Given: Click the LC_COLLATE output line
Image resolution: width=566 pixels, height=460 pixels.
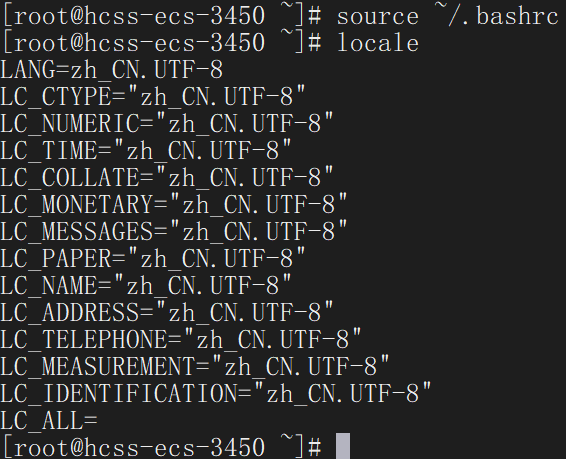Looking at the screenshot, I should [x=167, y=177].
